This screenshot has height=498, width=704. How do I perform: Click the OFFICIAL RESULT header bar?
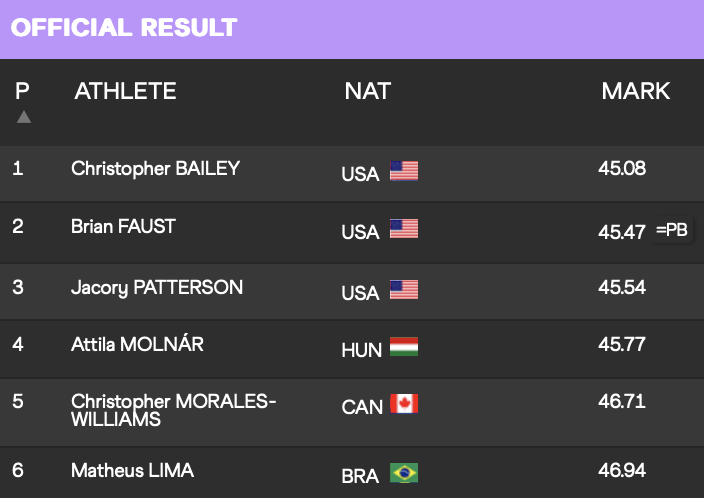pyautogui.click(x=352, y=29)
